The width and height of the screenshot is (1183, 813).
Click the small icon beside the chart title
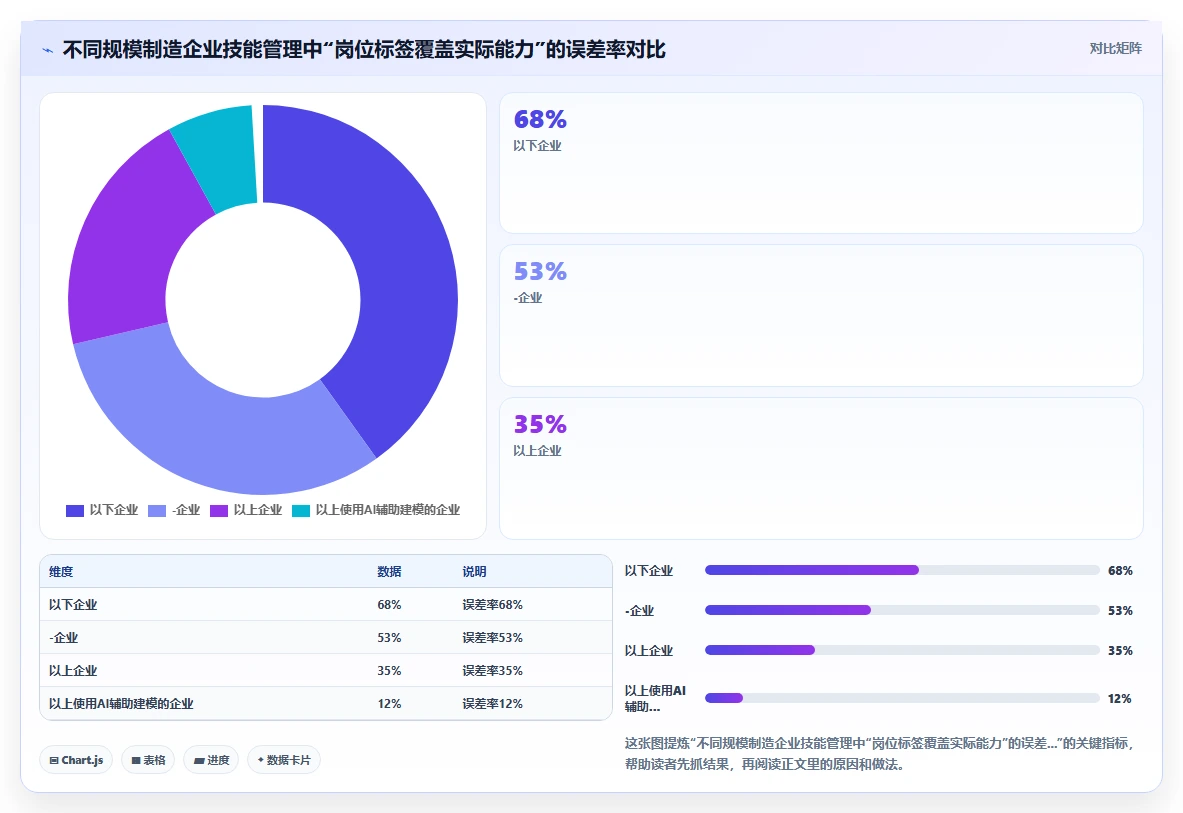[x=48, y=51]
